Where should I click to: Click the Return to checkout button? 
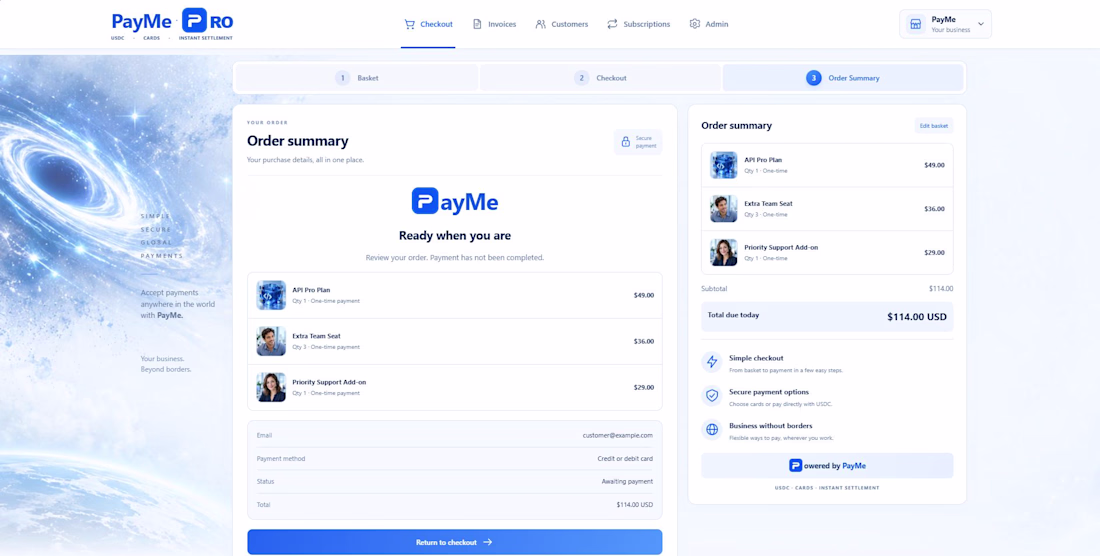tap(455, 542)
